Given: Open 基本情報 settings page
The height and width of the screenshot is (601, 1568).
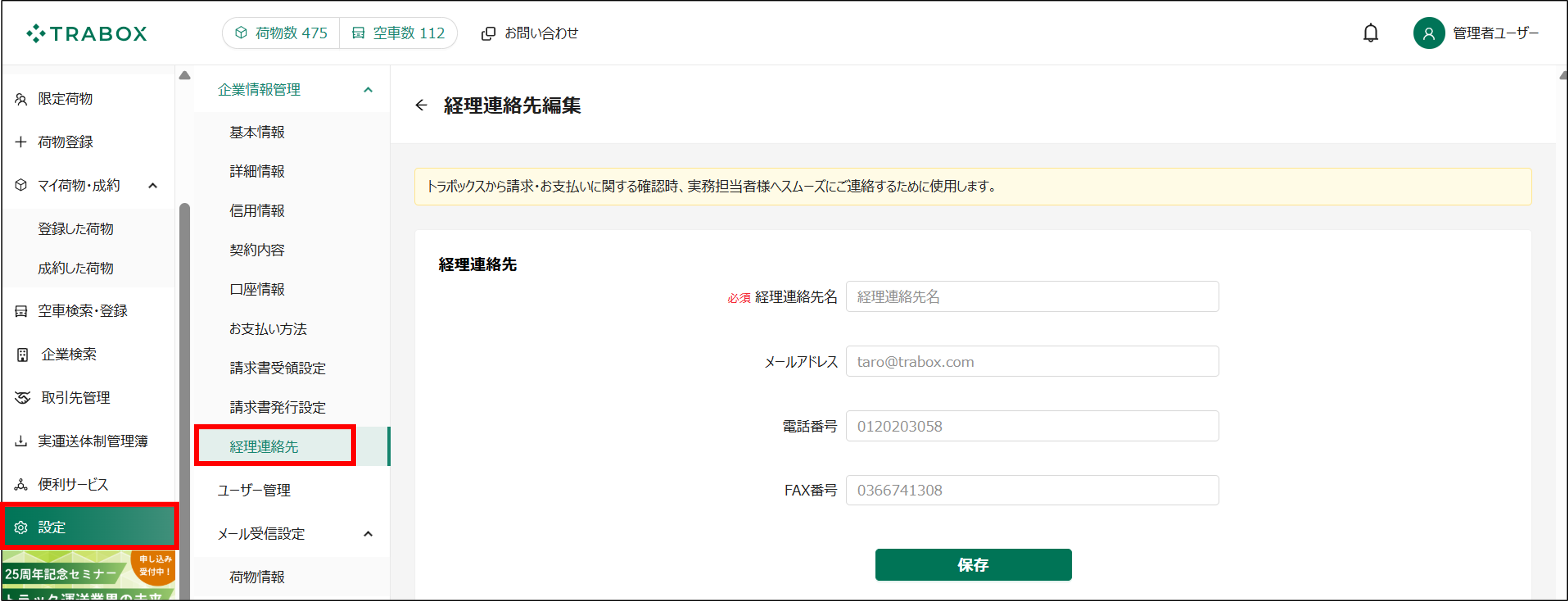Looking at the screenshot, I should tap(257, 132).
